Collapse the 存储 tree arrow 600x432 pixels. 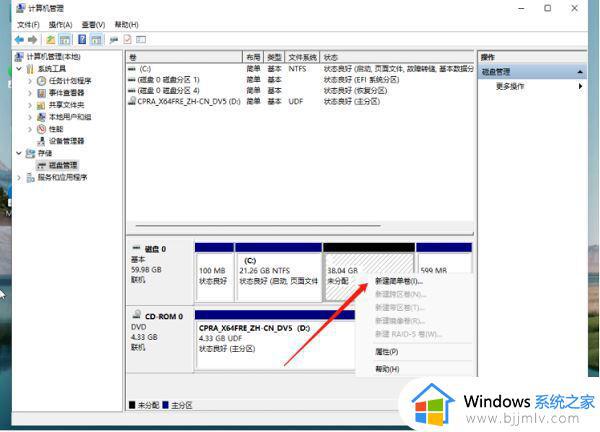click(19, 153)
